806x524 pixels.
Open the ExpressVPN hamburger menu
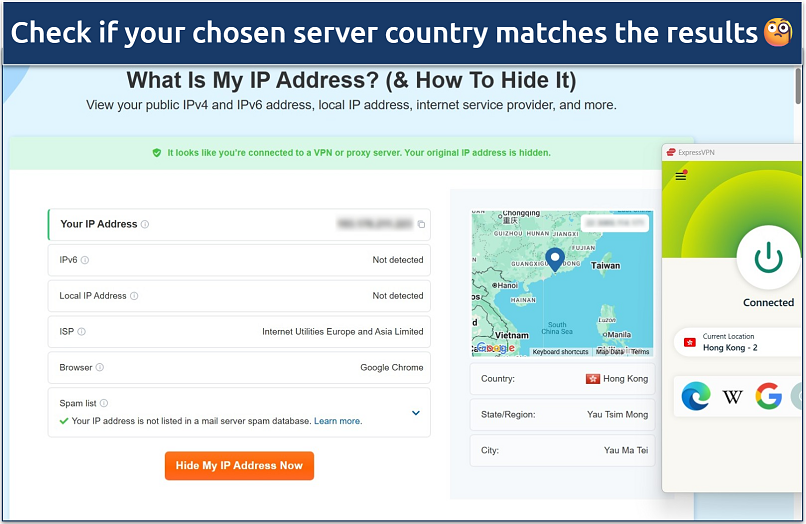(681, 176)
